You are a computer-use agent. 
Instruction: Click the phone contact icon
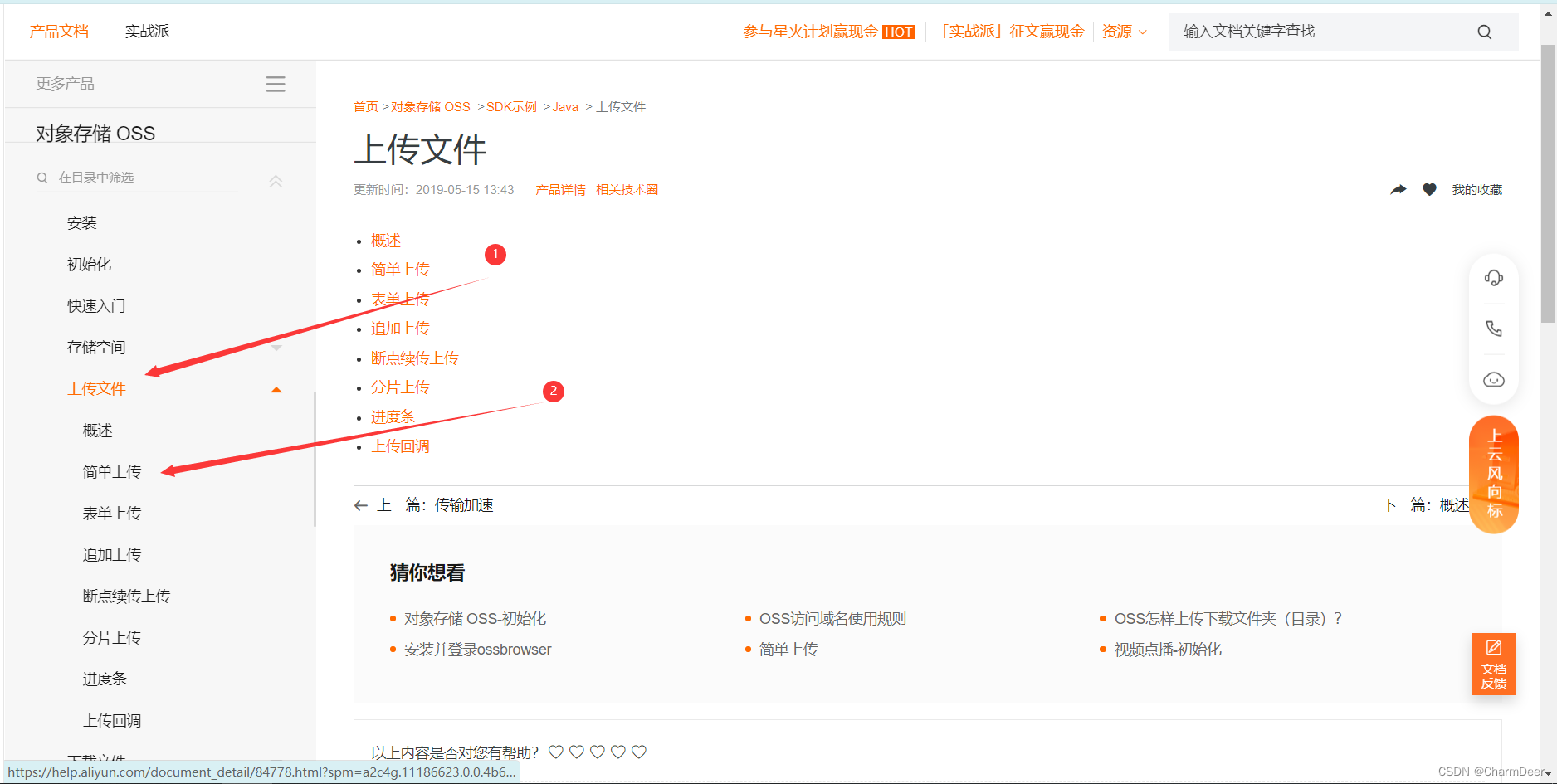click(1494, 329)
